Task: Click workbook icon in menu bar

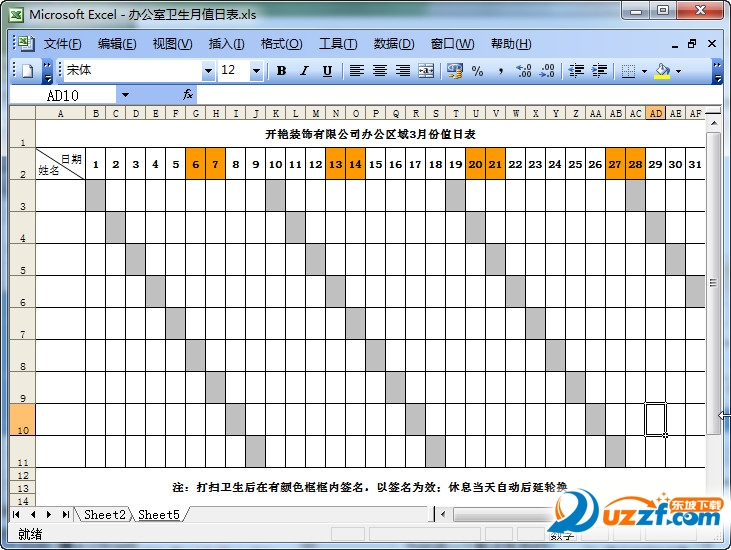Action: pyautogui.click(x=27, y=43)
